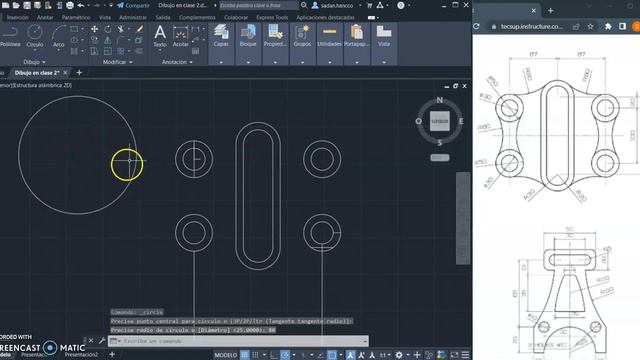
Task: Reload the browser page
Action: point(476,27)
